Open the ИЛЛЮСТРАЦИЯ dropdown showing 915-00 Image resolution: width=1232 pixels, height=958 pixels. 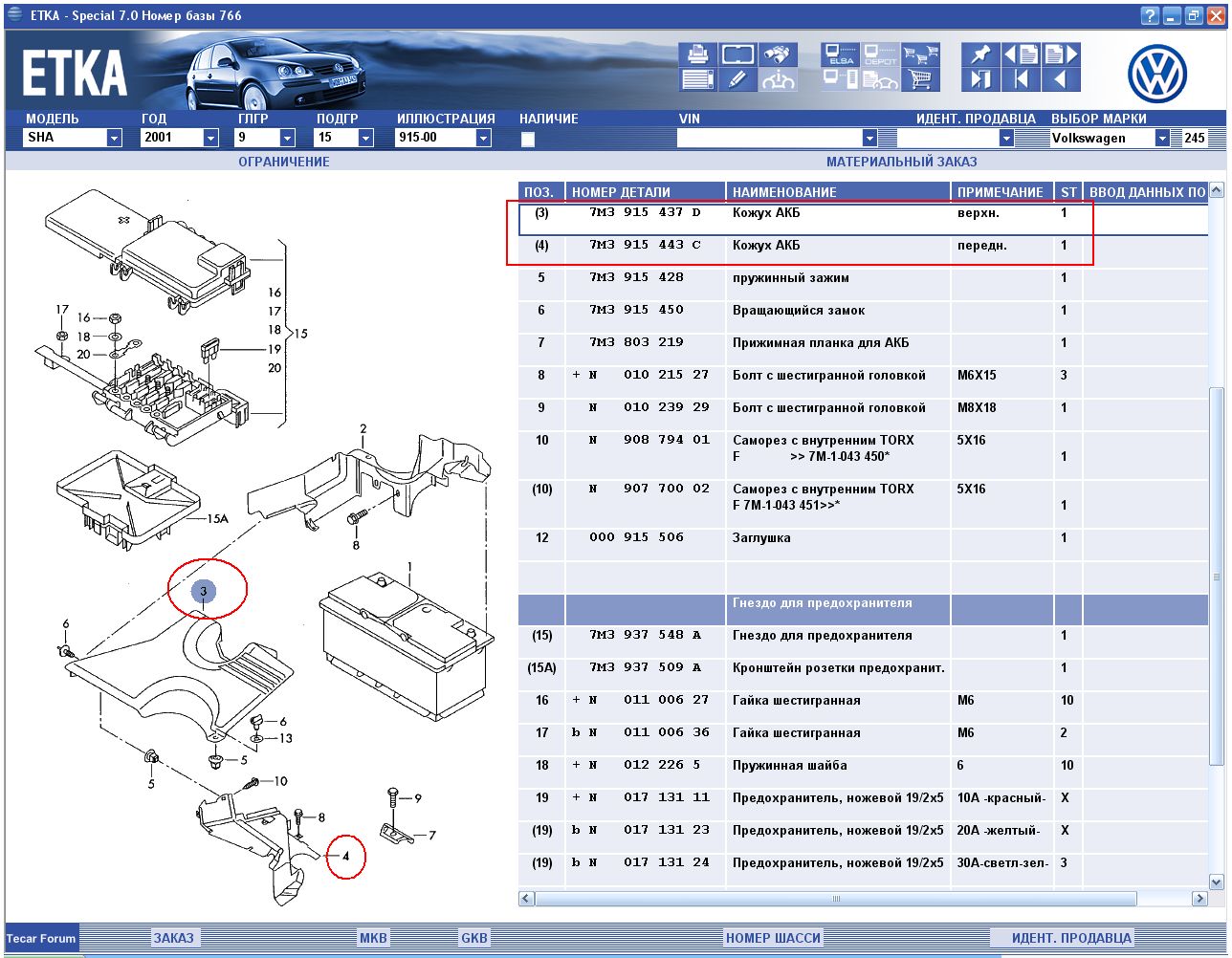click(483, 139)
